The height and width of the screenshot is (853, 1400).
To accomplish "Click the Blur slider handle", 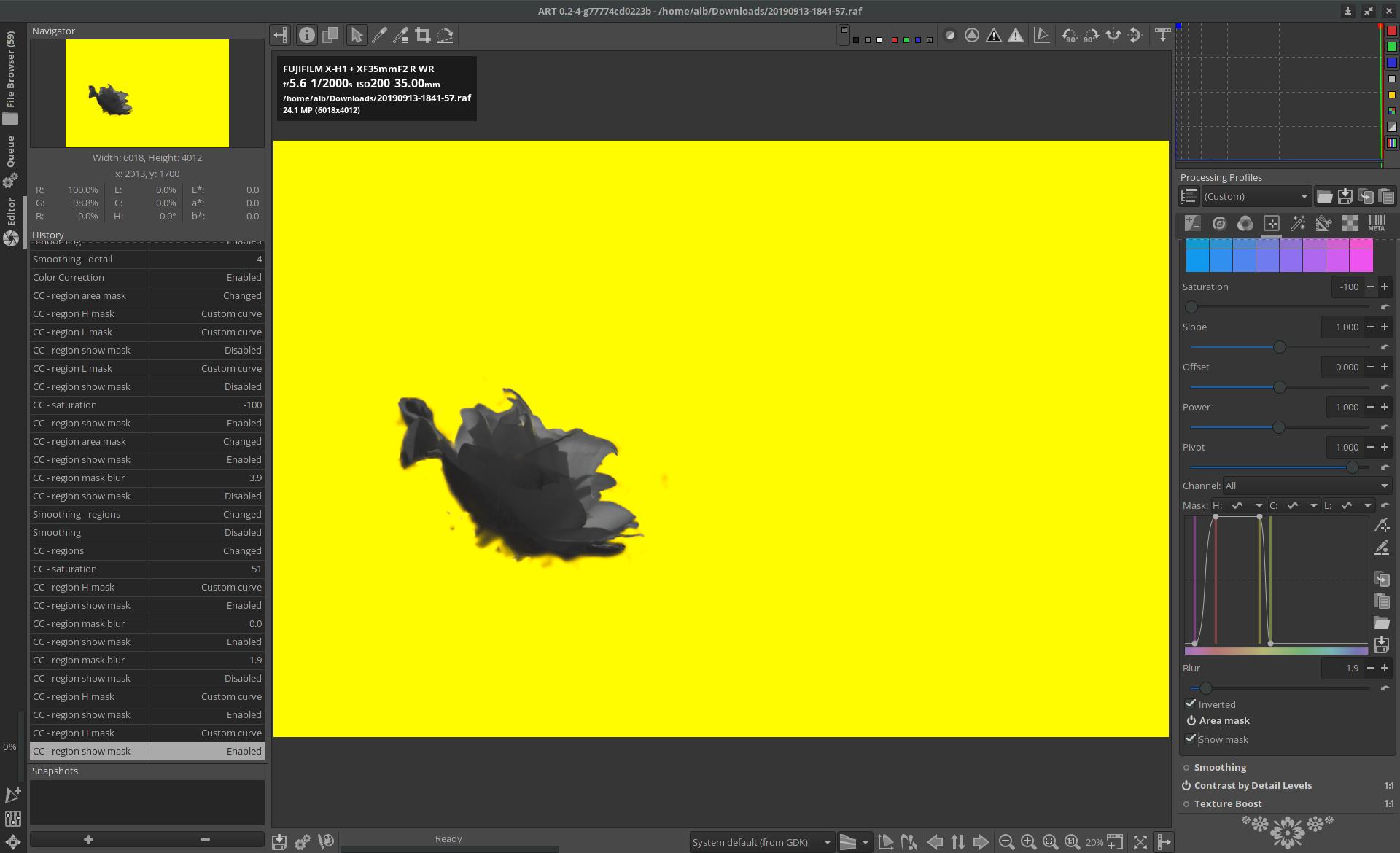I will [x=1206, y=688].
